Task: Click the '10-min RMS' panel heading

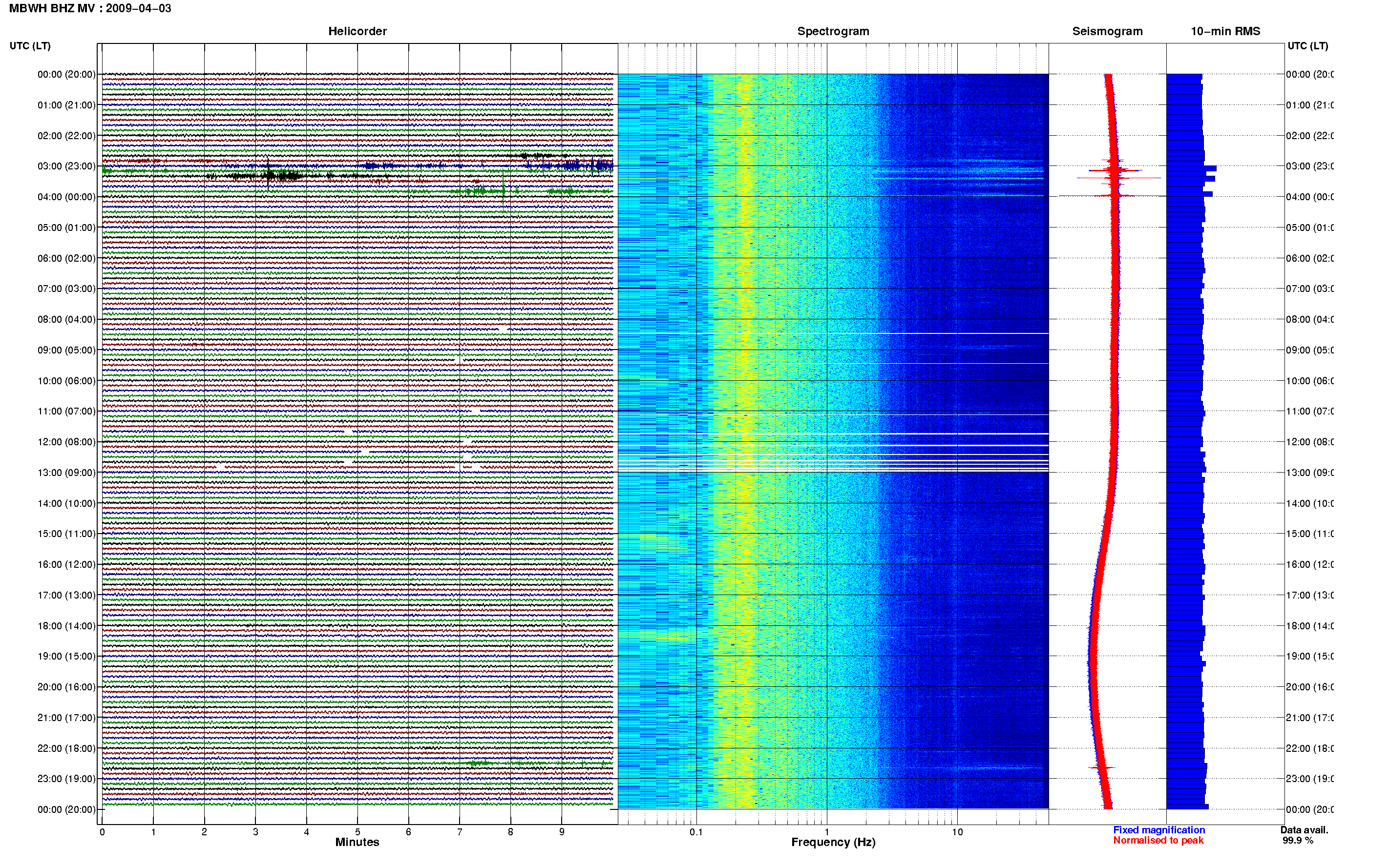Action: (x=1225, y=31)
